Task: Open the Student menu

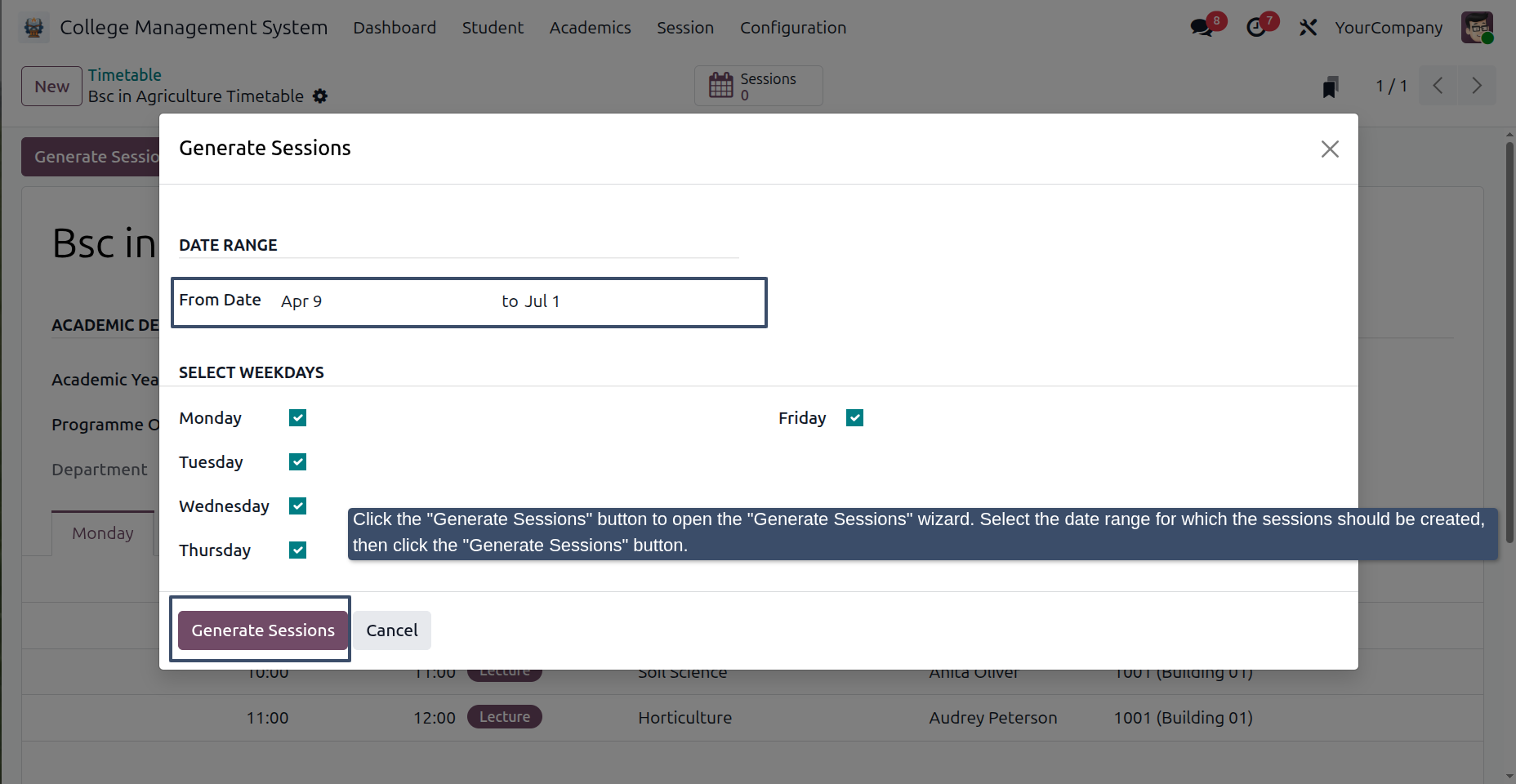Action: 493,28
